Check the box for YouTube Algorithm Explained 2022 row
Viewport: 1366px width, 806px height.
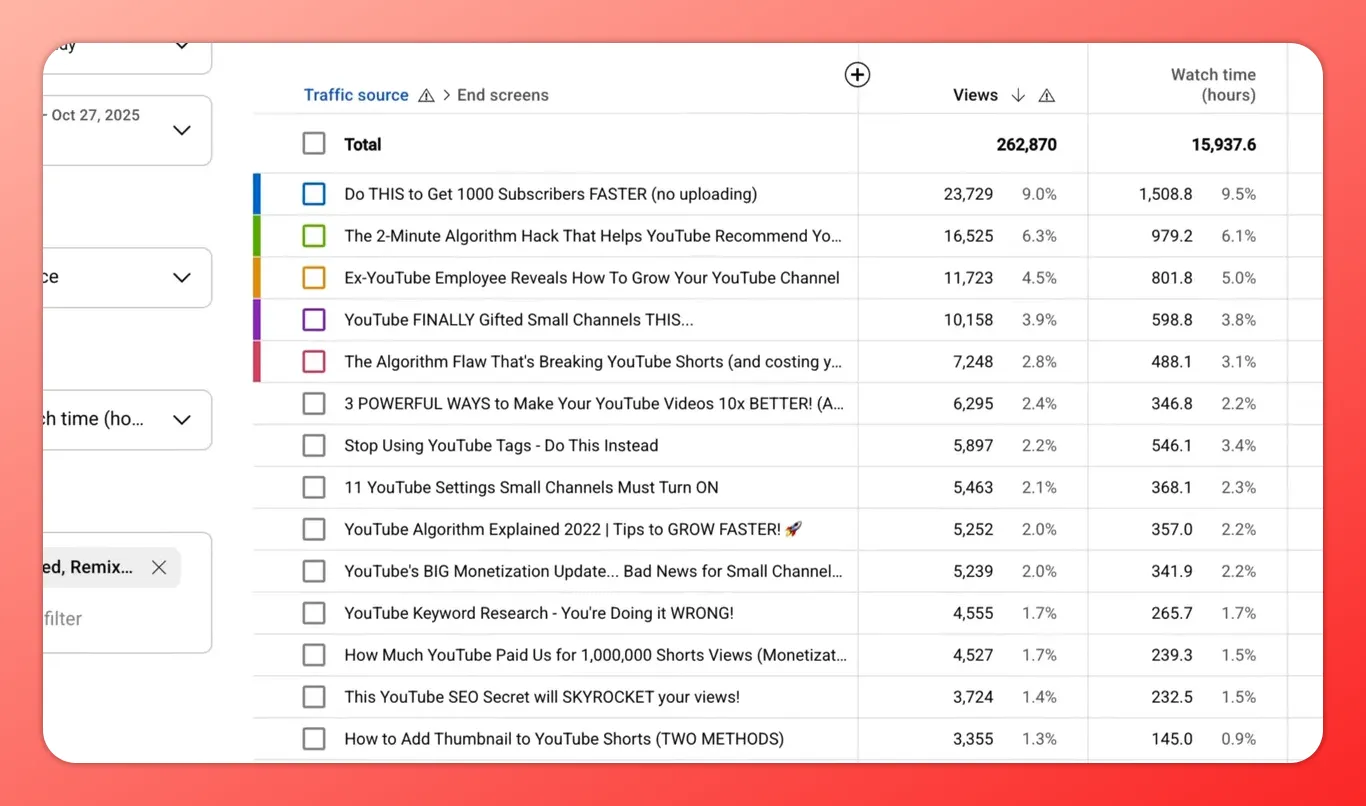click(314, 529)
